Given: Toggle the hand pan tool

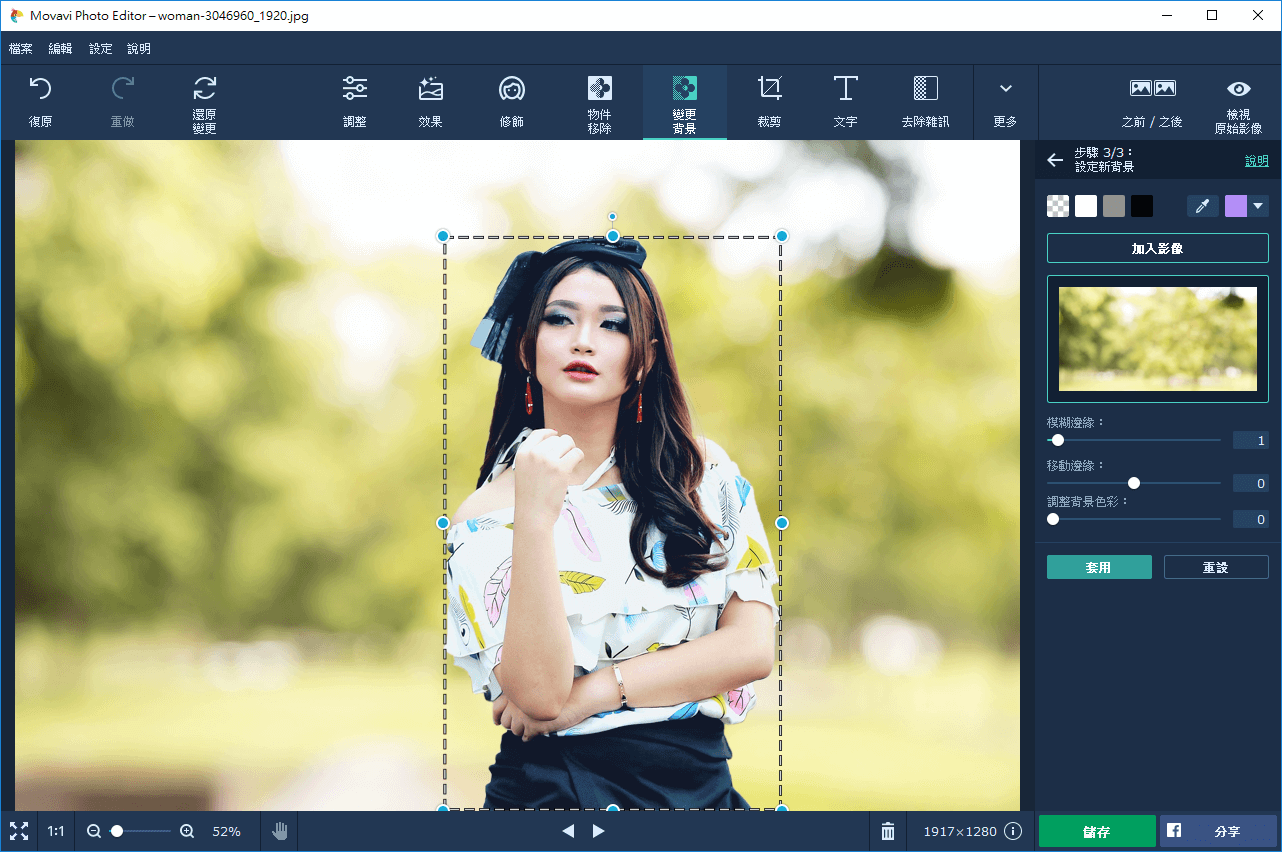Looking at the screenshot, I should pyautogui.click(x=280, y=831).
